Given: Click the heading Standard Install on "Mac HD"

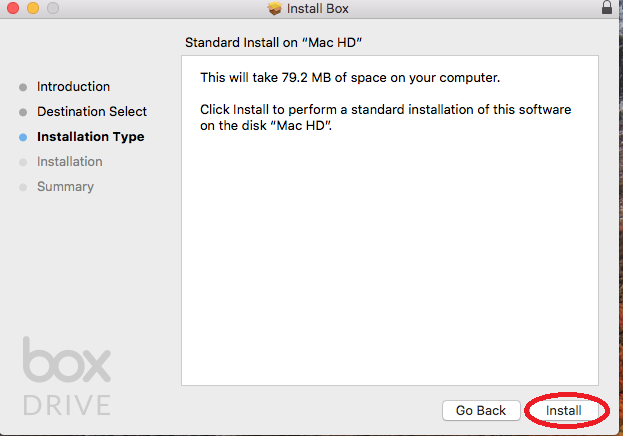Looking at the screenshot, I should [x=273, y=43].
